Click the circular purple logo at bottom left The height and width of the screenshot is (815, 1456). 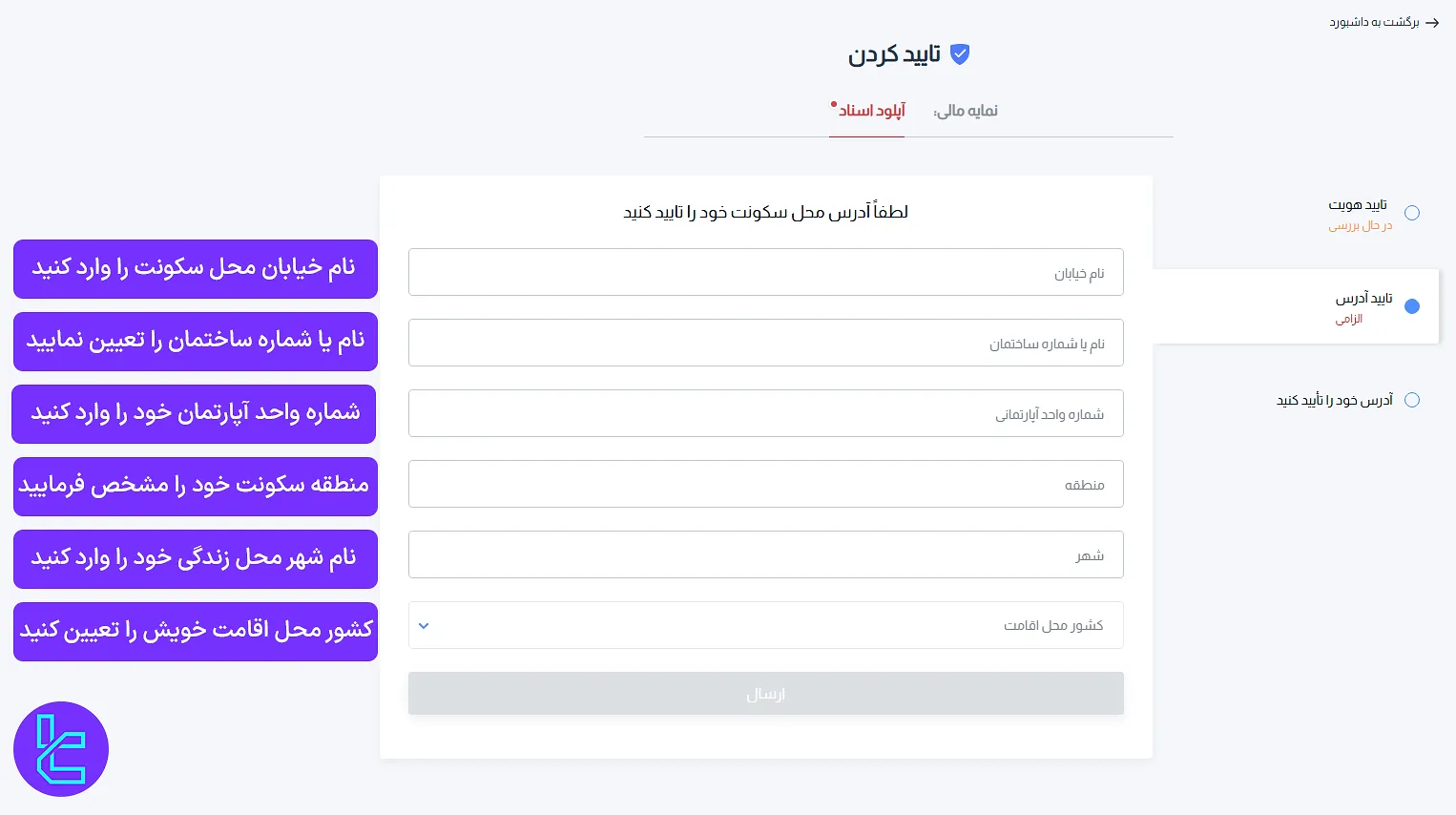tap(60, 748)
